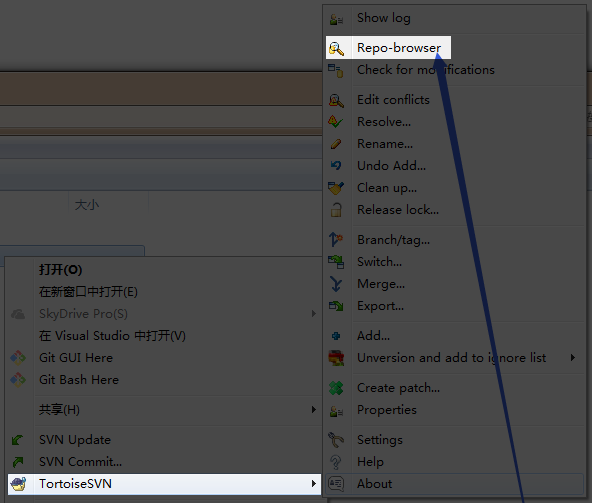Click the Git Bash Here icon
Image resolution: width=592 pixels, height=503 pixels.
click(x=18, y=380)
